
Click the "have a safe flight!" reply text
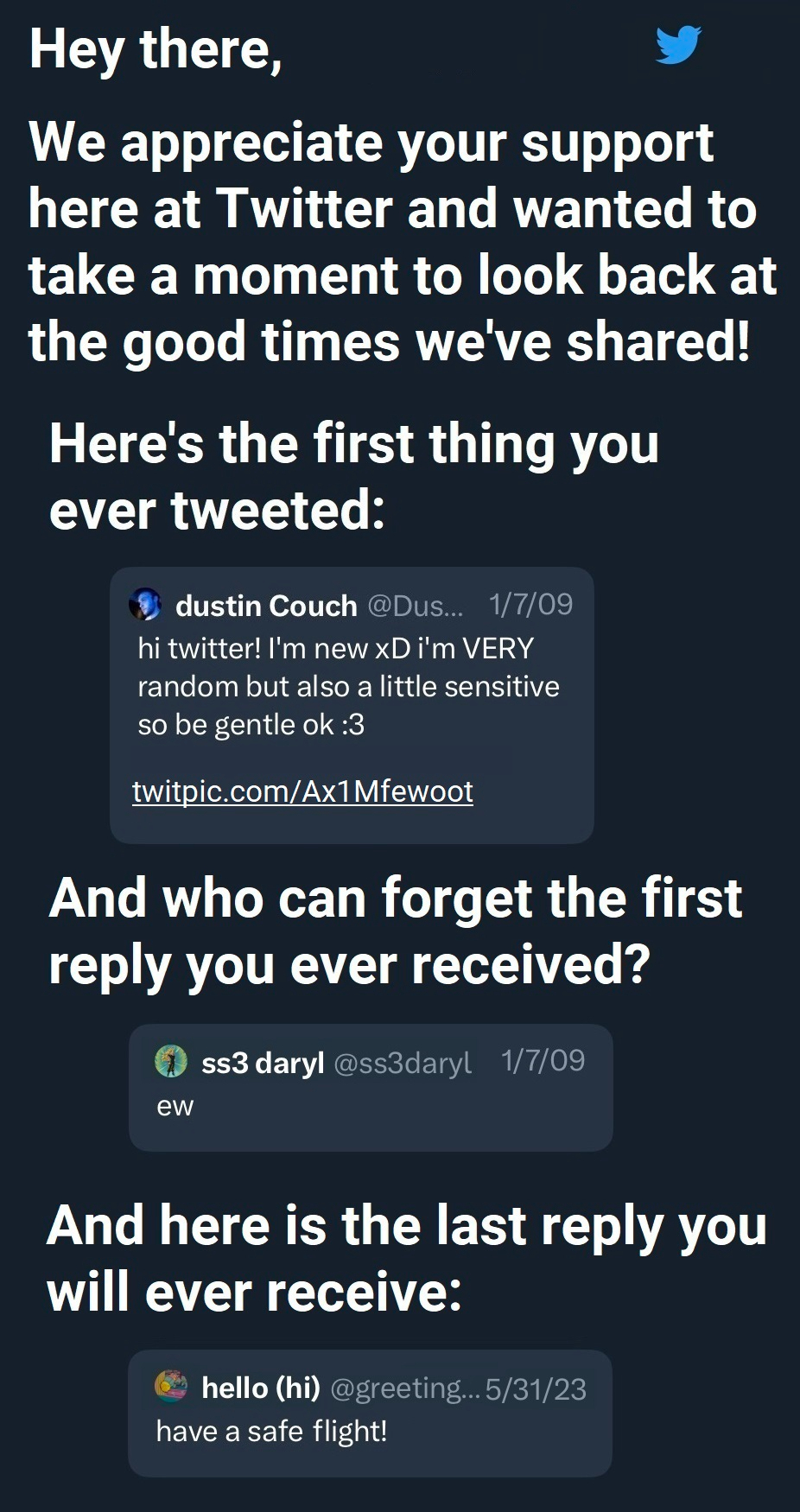(x=271, y=1432)
